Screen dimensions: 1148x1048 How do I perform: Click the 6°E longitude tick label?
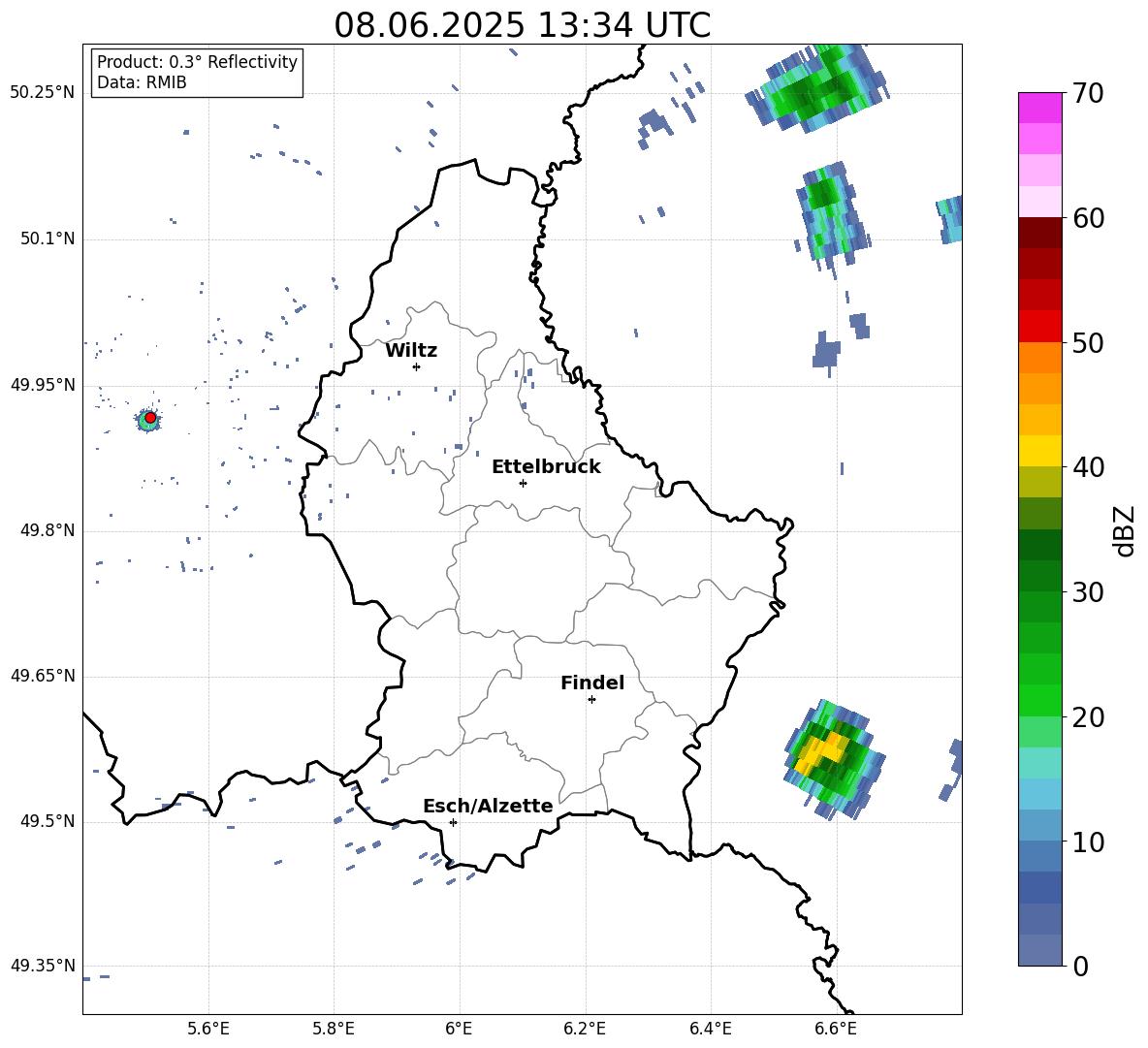[x=459, y=1029]
